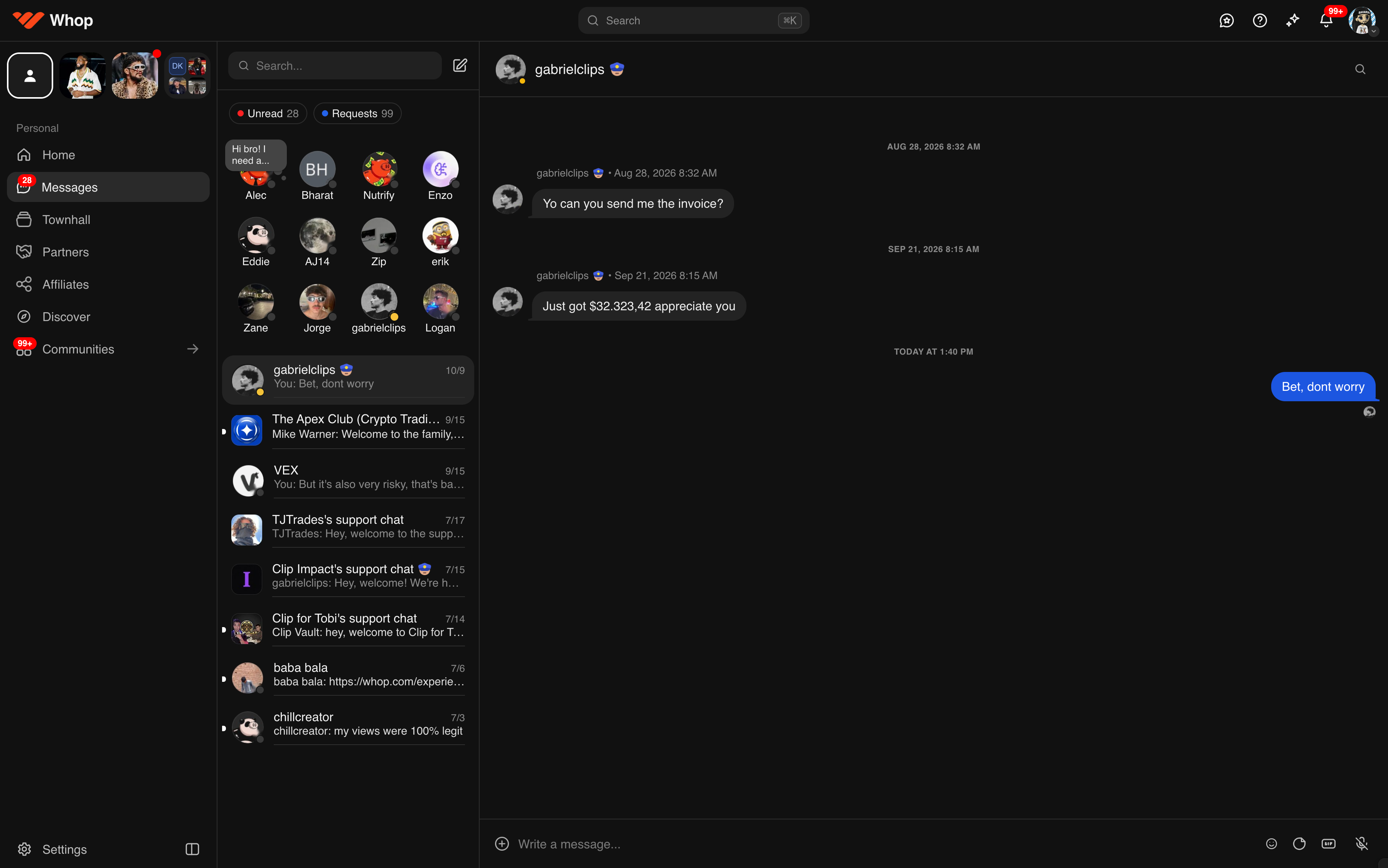Open erik's avatar contact

coord(440,236)
